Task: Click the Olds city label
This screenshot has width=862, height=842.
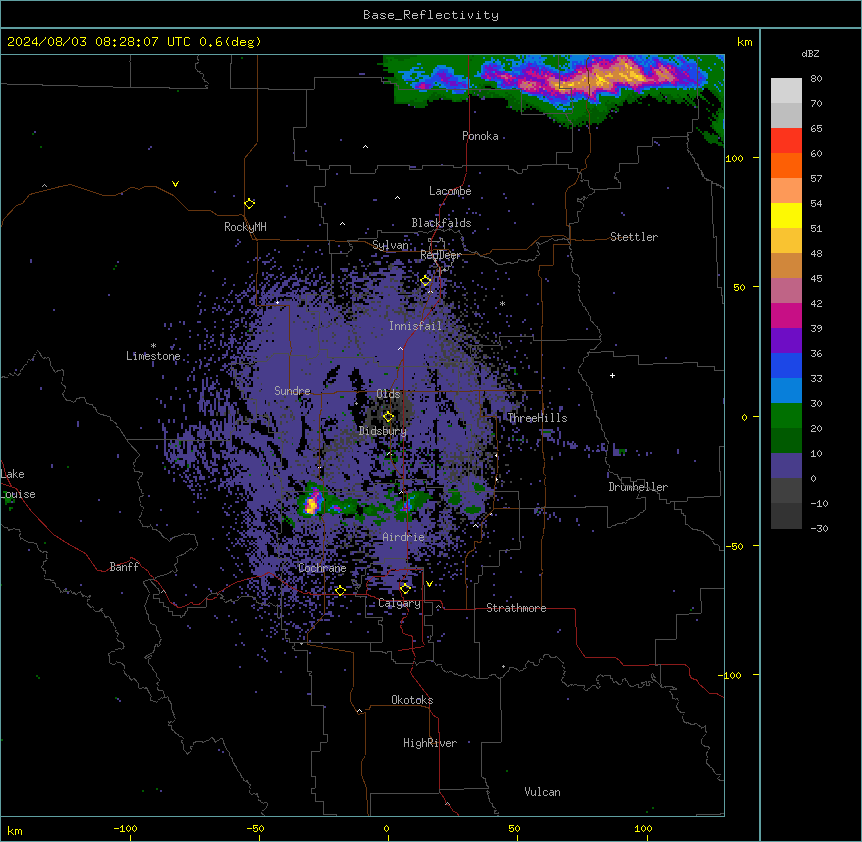Action: [388, 394]
